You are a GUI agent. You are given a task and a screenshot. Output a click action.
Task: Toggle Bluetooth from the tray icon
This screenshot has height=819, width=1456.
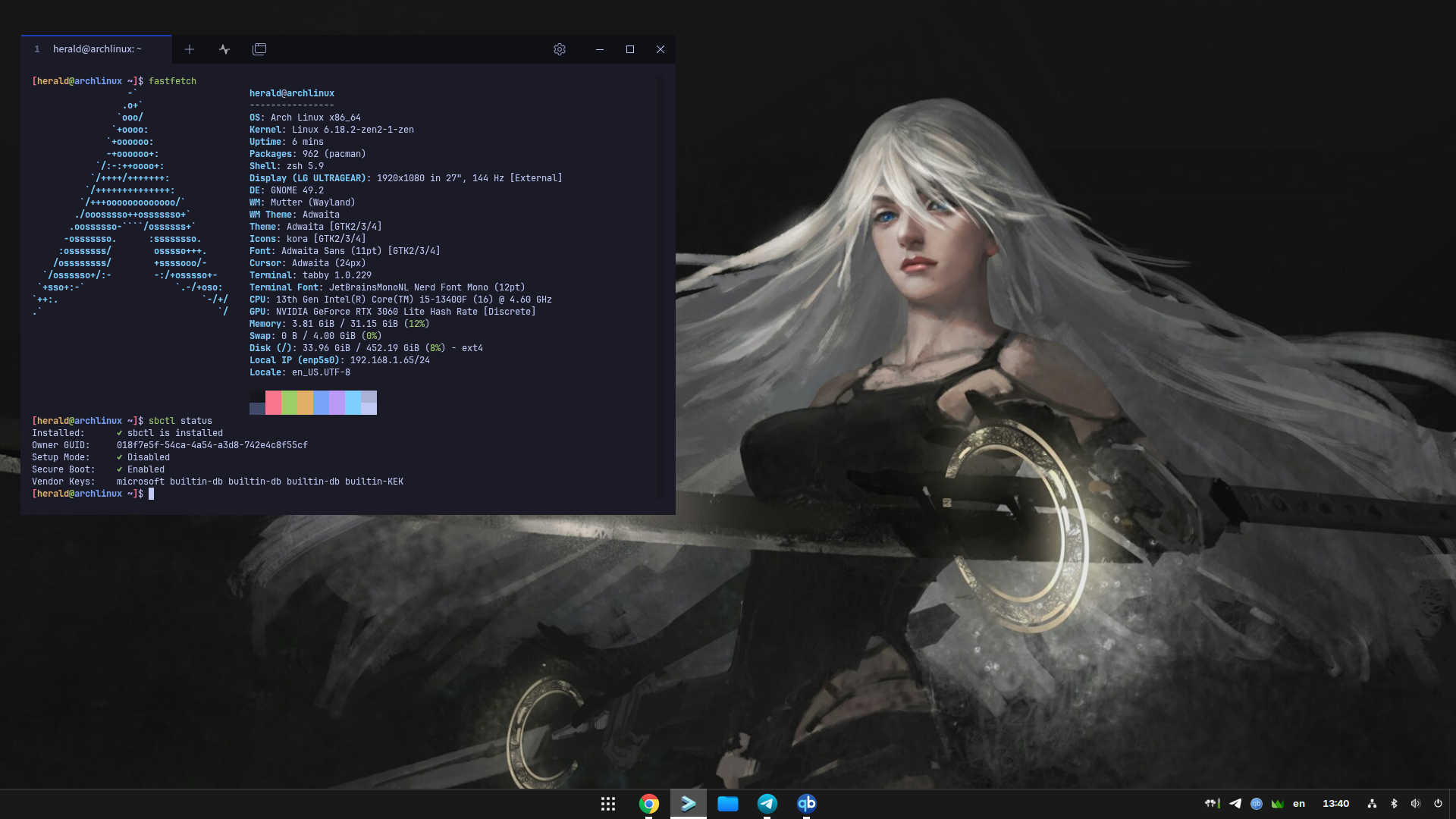click(x=1394, y=804)
